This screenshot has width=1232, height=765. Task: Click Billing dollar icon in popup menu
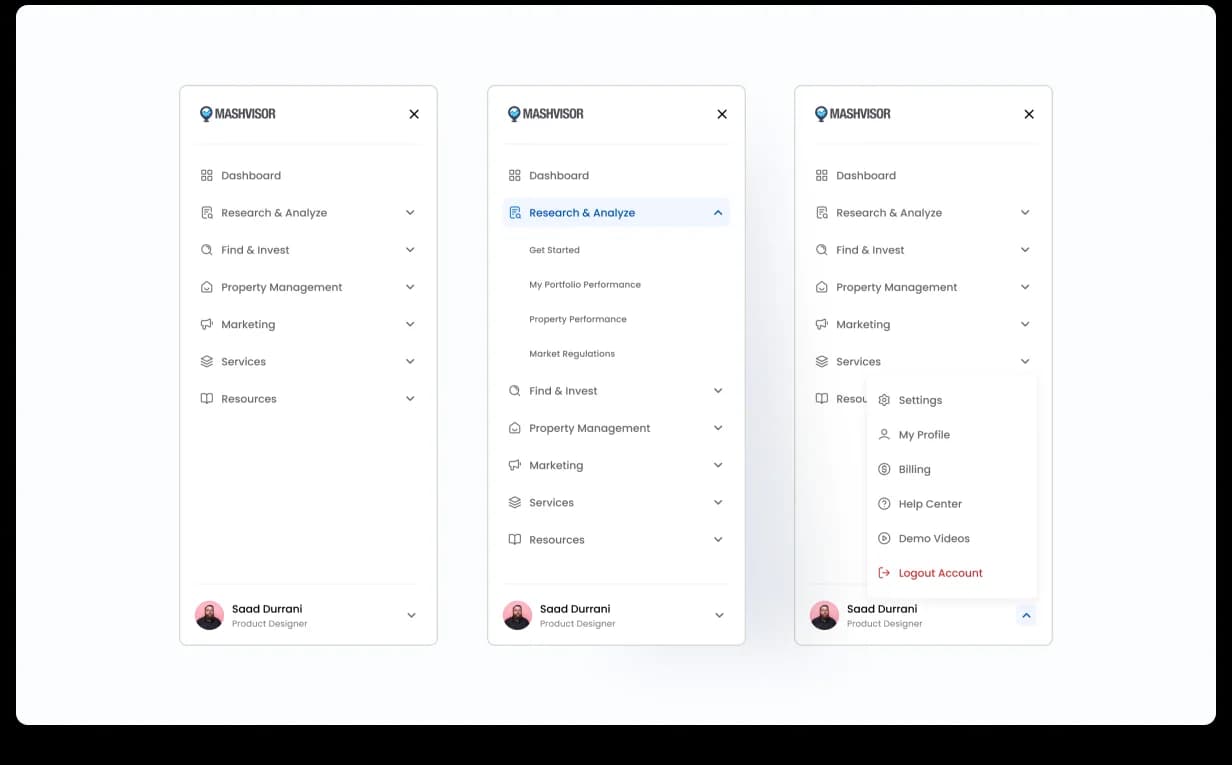(884, 469)
